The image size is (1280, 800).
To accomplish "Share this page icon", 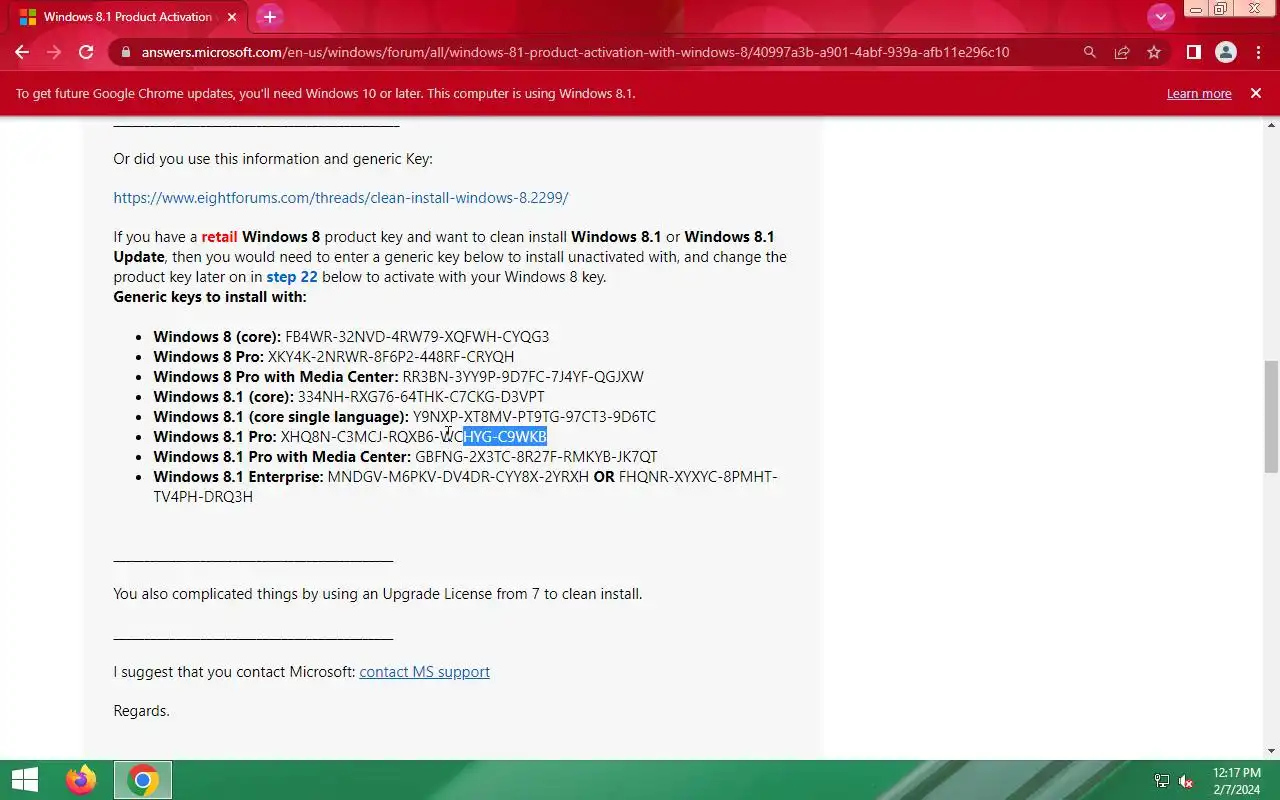I will tap(1122, 52).
